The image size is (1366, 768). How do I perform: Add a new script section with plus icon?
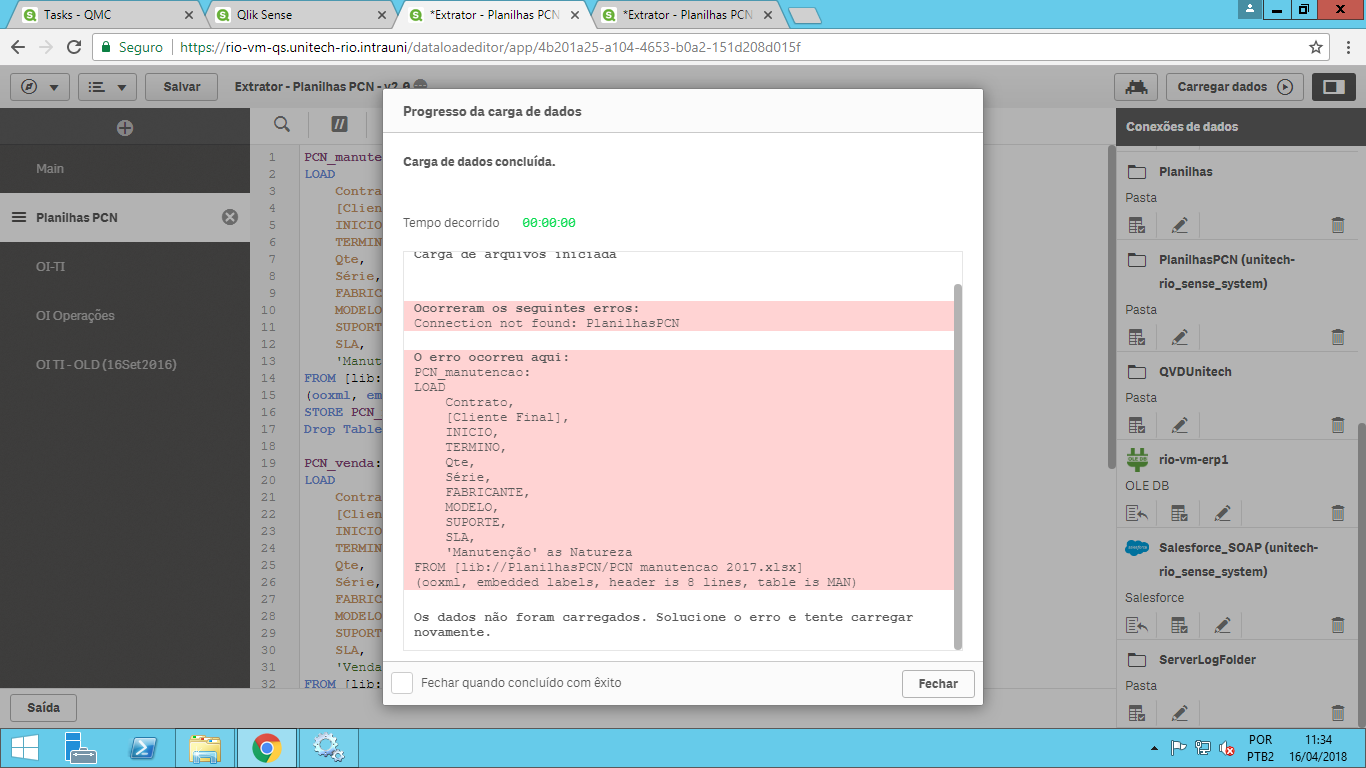[x=125, y=127]
